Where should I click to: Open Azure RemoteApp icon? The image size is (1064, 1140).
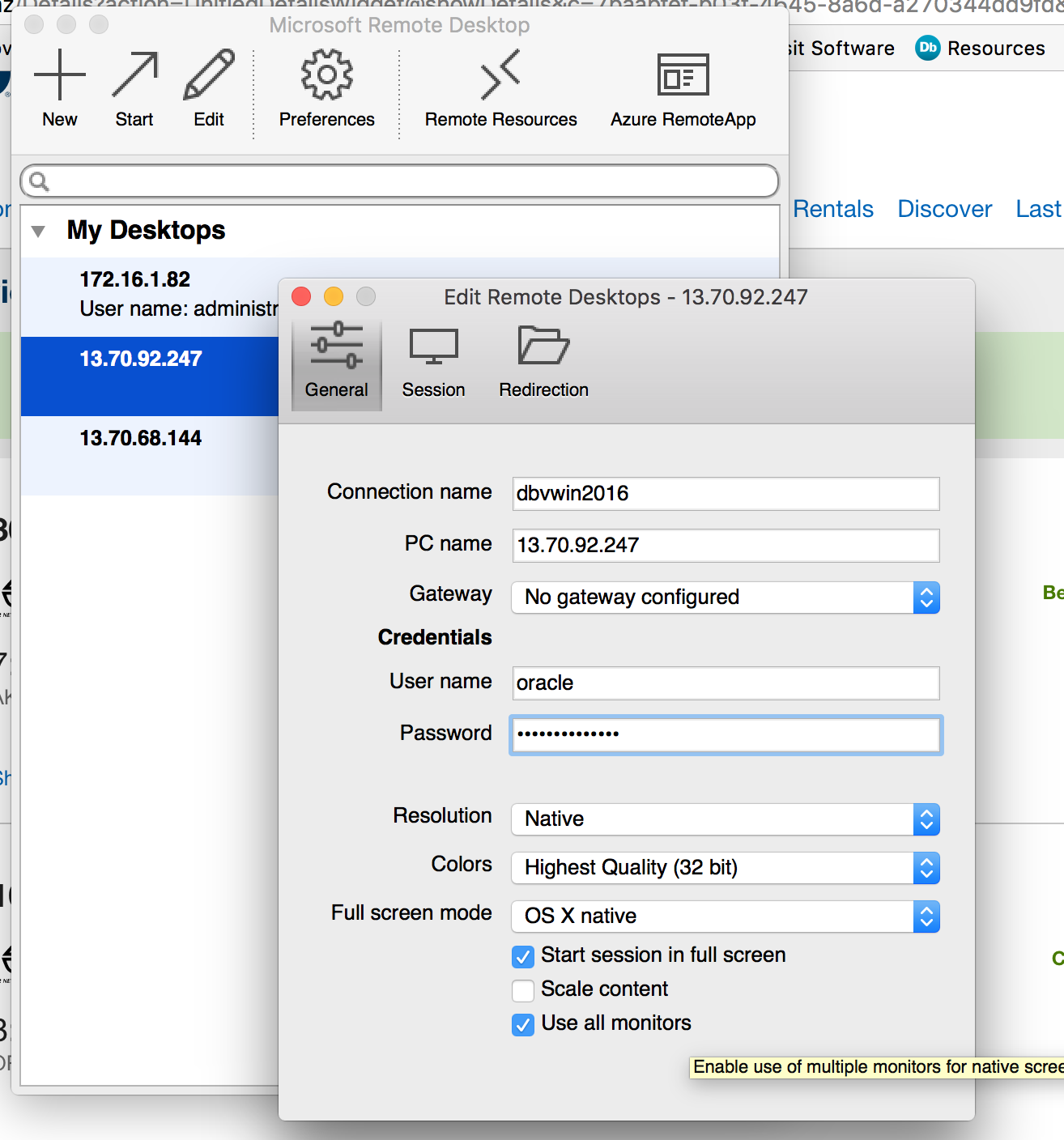(683, 74)
